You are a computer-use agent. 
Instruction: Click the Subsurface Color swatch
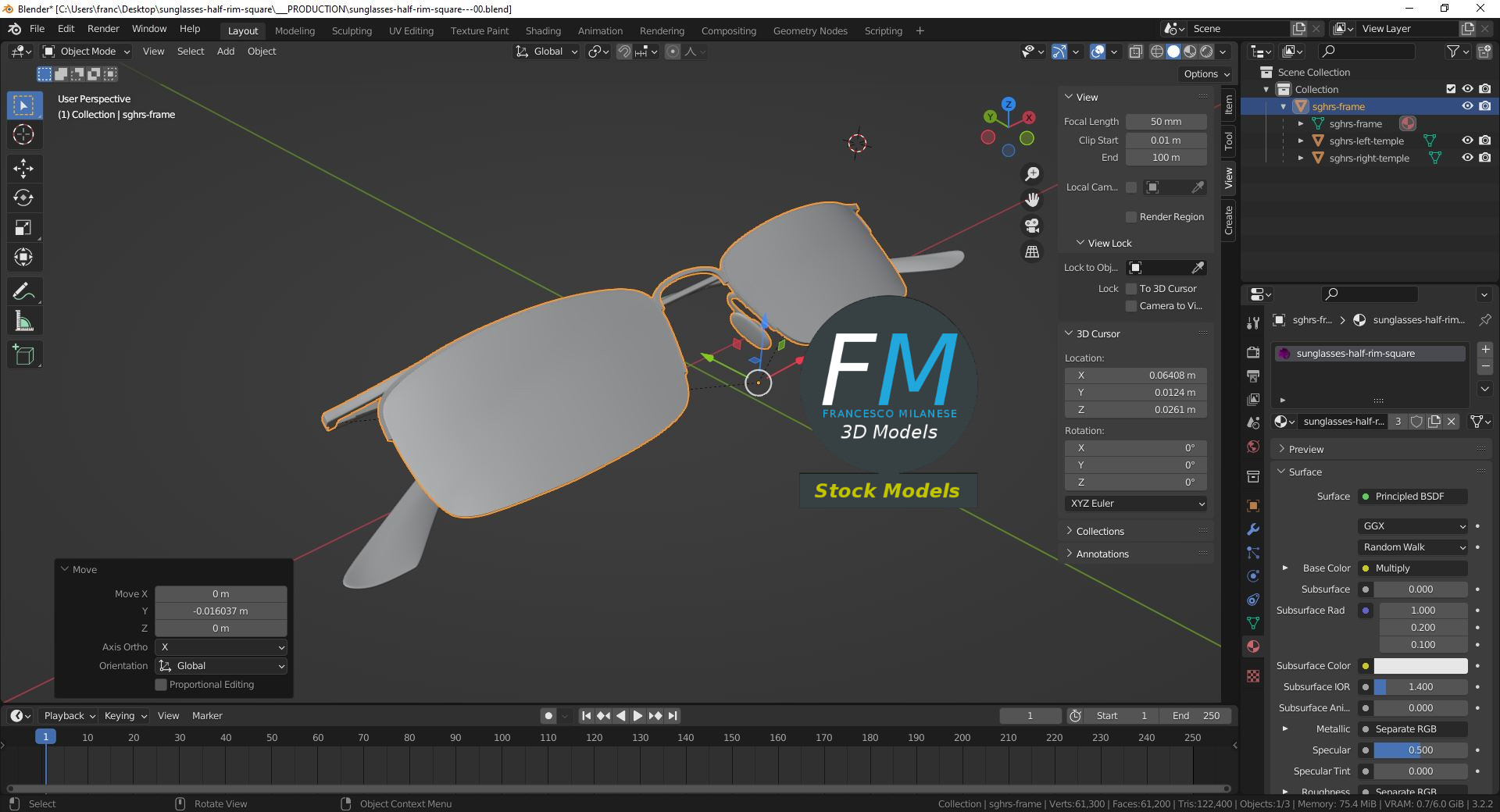click(1420, 666)
